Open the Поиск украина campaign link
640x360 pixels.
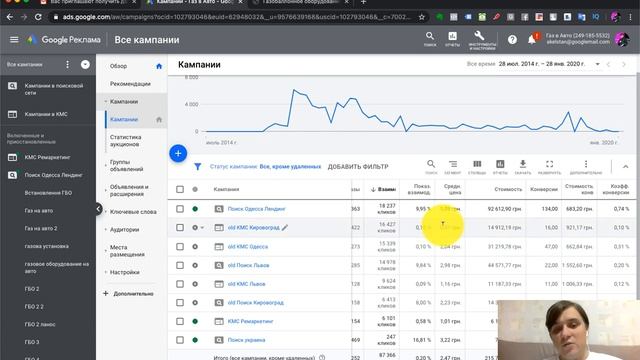pos(246,340)
